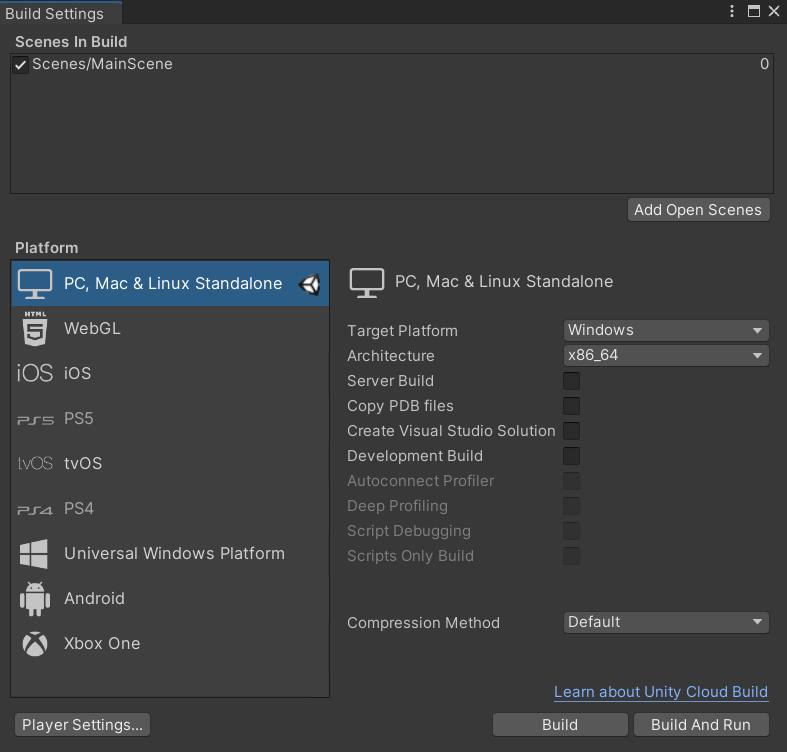Viewport: 787px width, 752px height.
Task: Select the tvOS platform
Action: point(170,463)
